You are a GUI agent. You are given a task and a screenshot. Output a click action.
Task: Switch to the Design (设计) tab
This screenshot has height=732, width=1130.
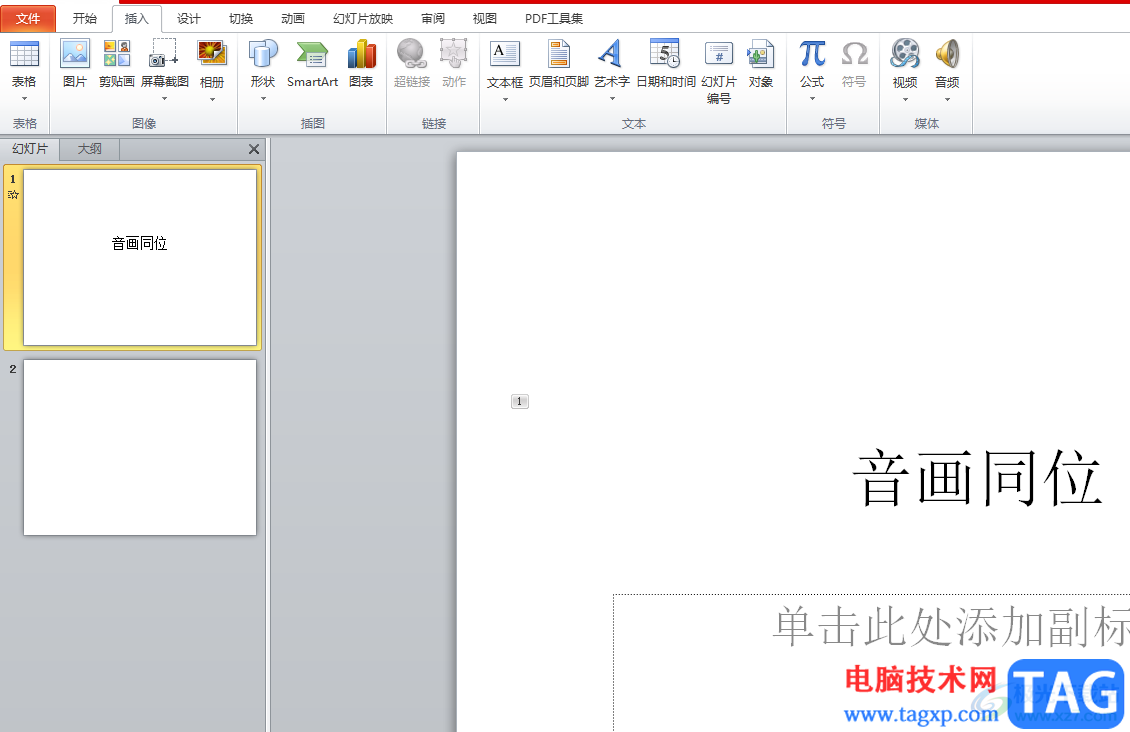[189, 19]
